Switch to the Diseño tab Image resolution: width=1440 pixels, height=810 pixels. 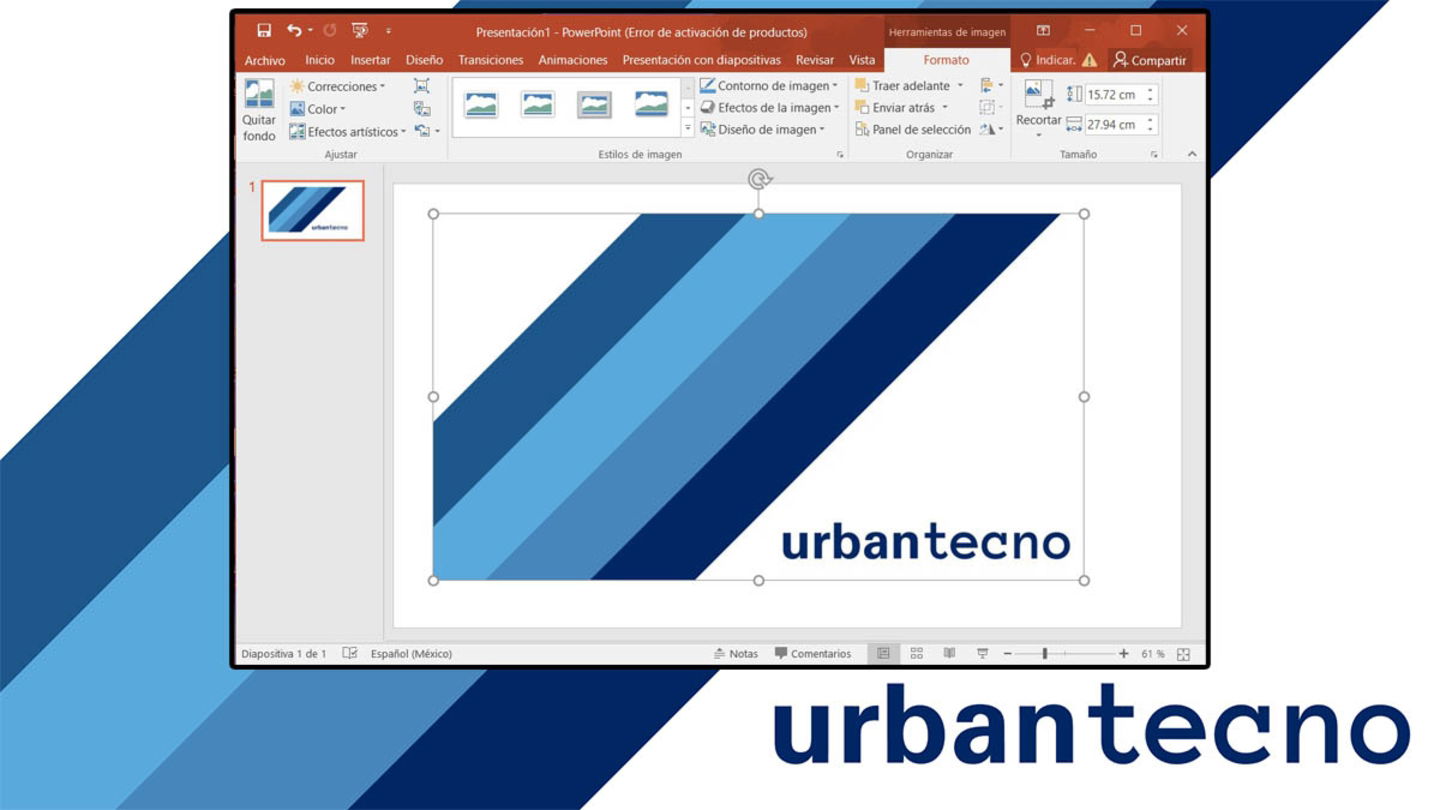424,60
